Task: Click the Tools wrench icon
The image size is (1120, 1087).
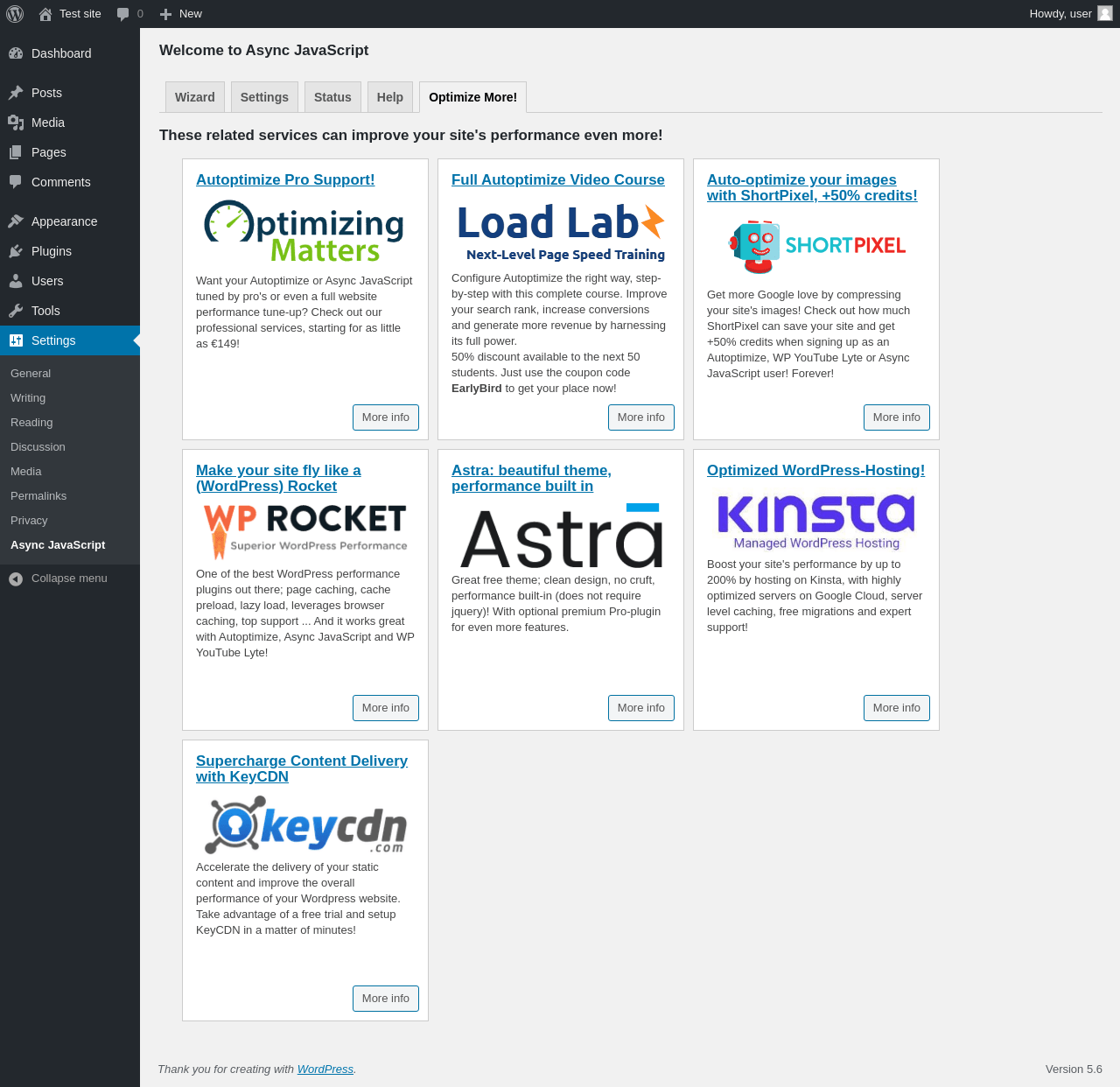Action: click(16, 311)
